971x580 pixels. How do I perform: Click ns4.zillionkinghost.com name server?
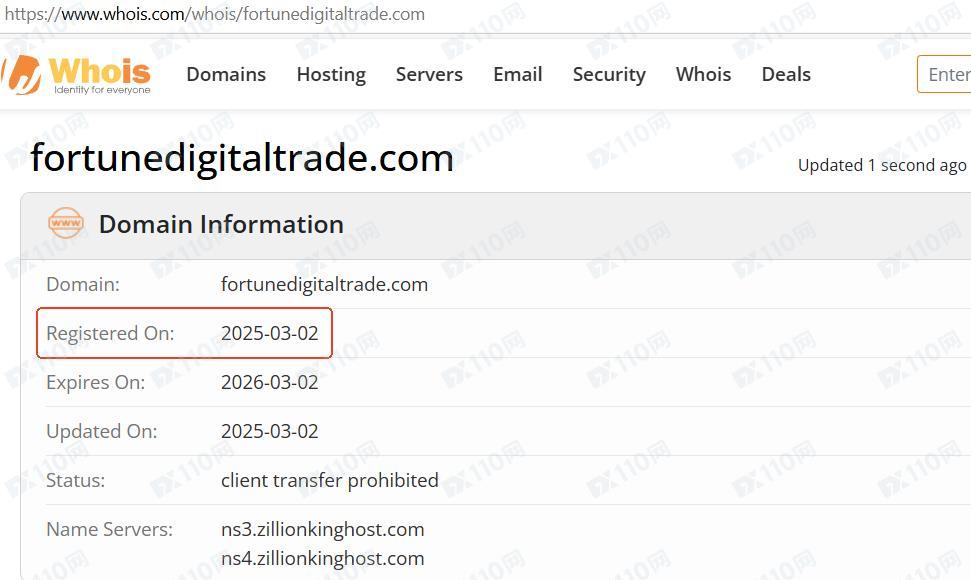(x=323, y=558)
